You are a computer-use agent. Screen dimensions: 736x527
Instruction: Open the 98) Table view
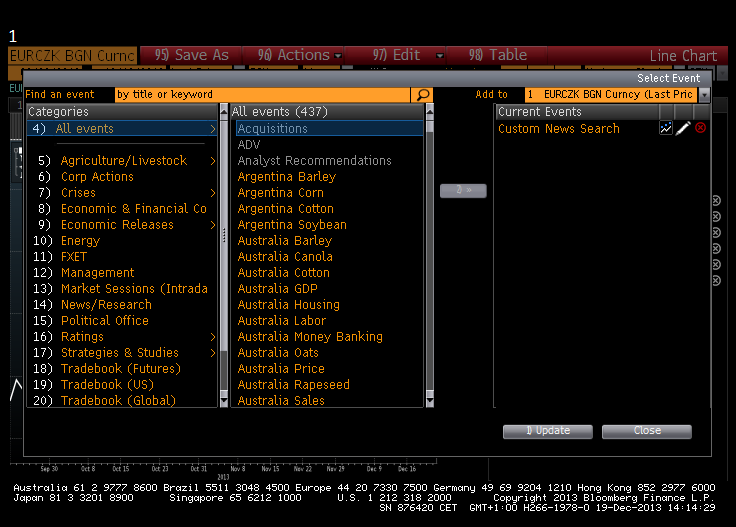pyautogui.click(x=498, y=55)
